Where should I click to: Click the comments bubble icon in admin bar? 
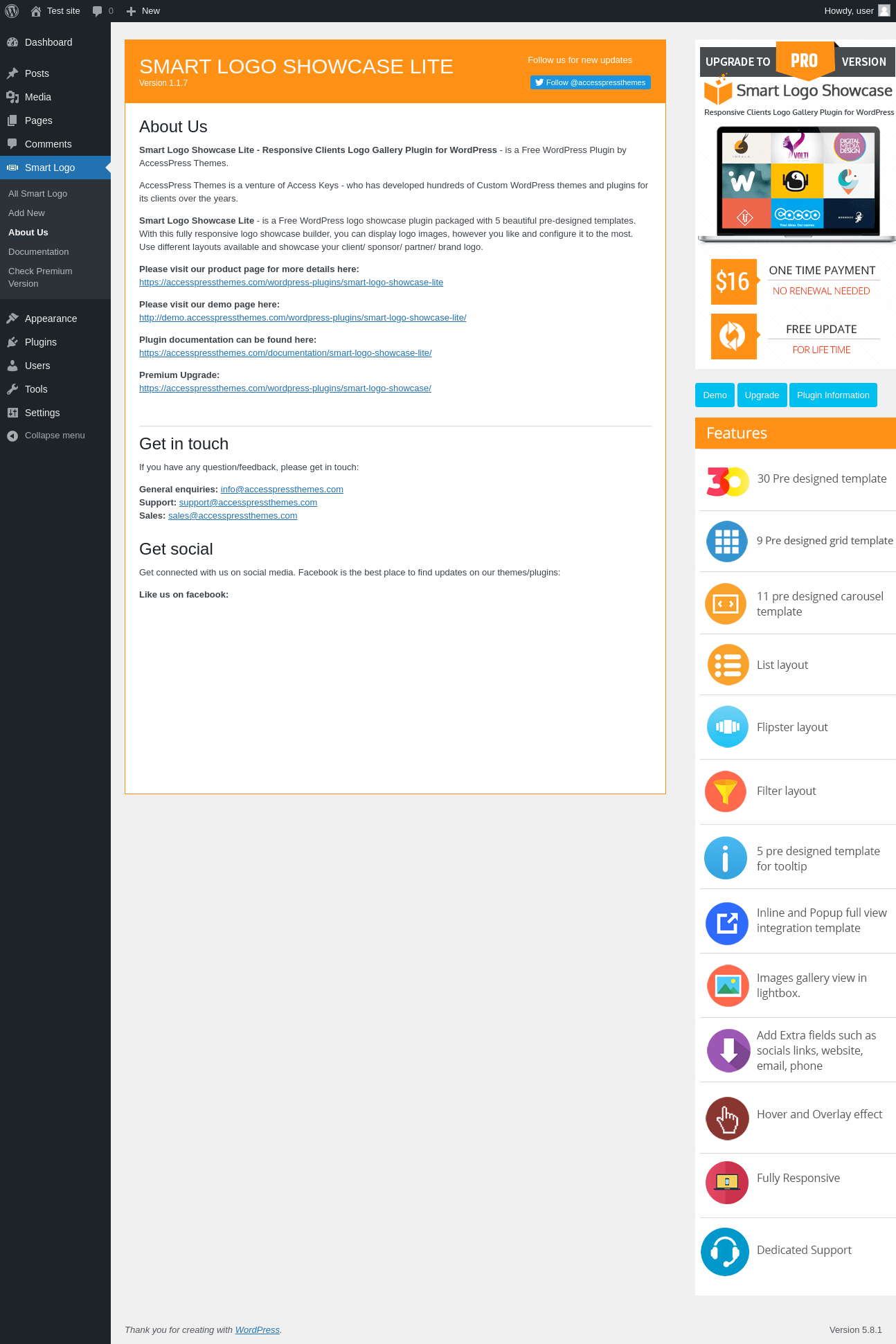click(97, 11)
